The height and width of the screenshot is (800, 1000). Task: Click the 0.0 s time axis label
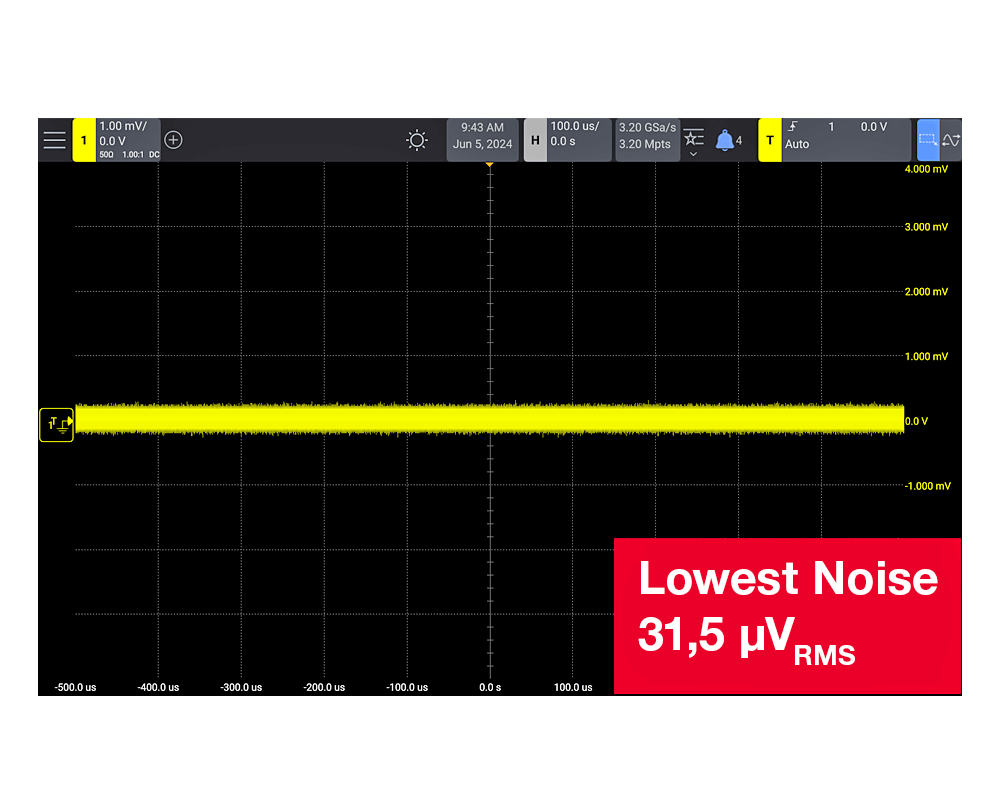490,687
